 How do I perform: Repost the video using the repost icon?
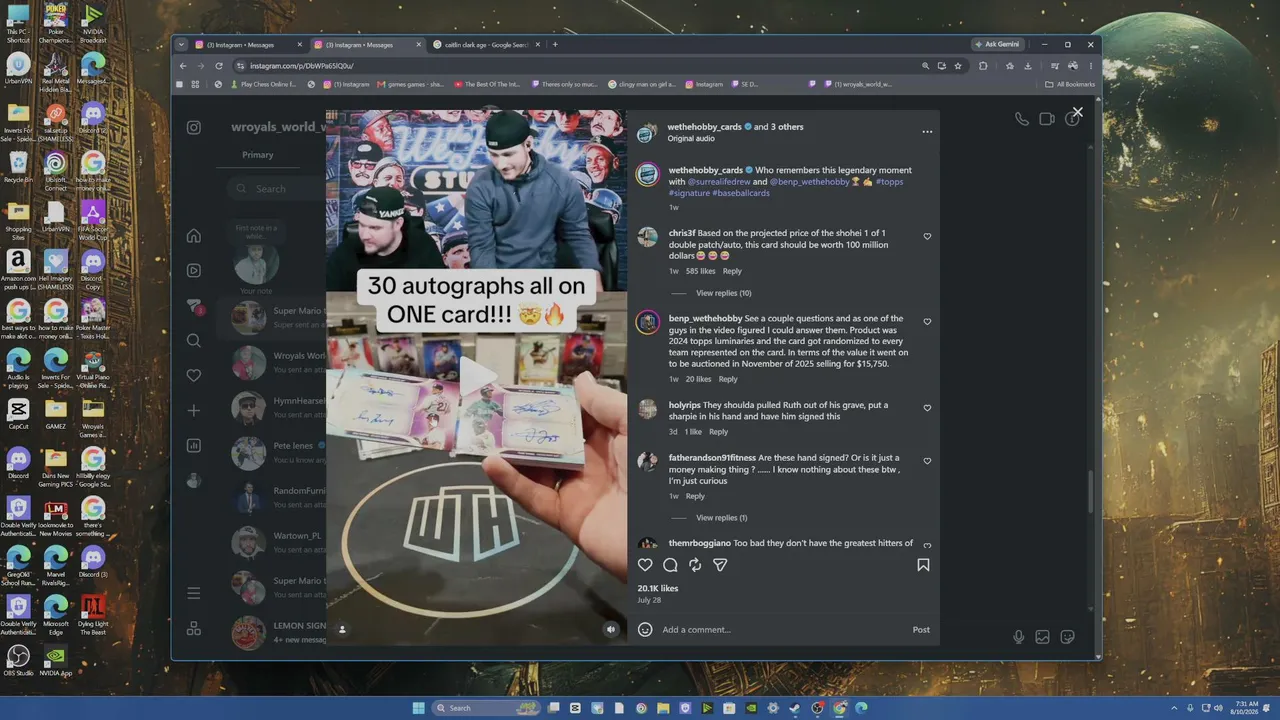click(695, 565)
